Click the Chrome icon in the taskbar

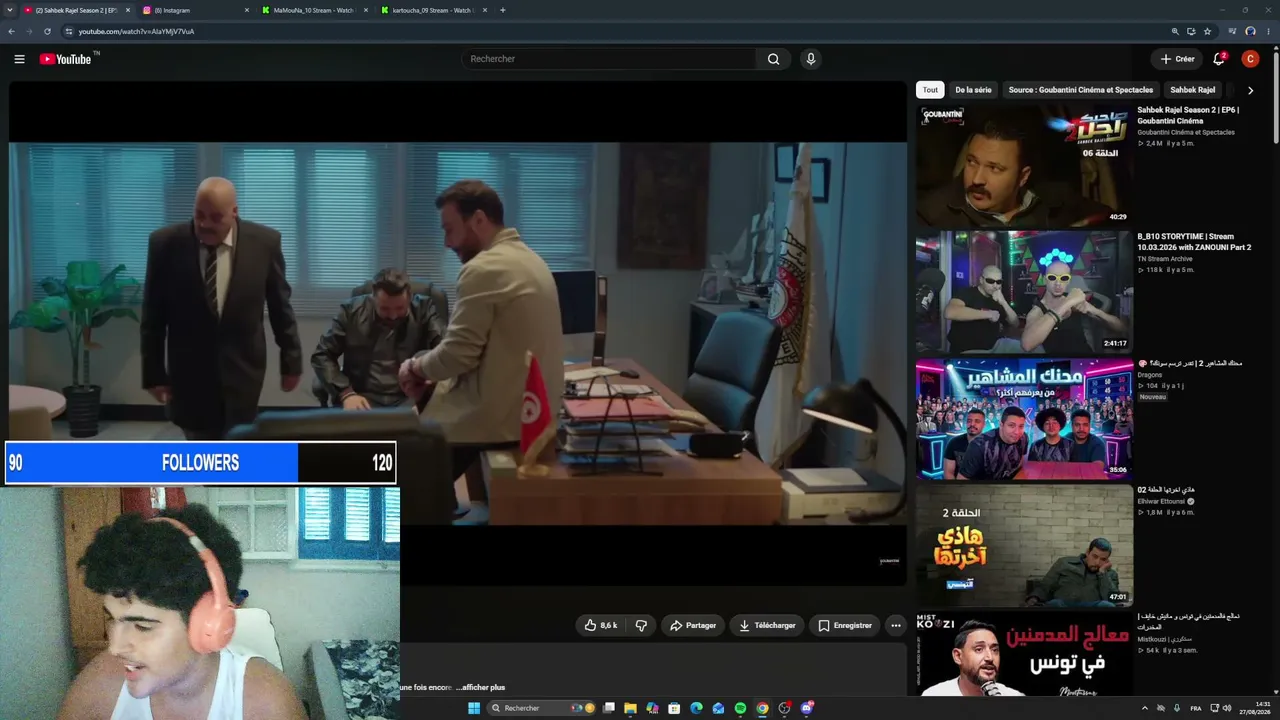click(762, 708)
